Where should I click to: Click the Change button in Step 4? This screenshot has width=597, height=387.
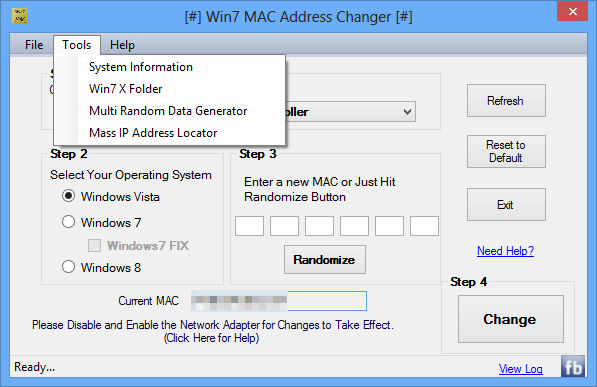pyautogui.click(x=511, y=319)
